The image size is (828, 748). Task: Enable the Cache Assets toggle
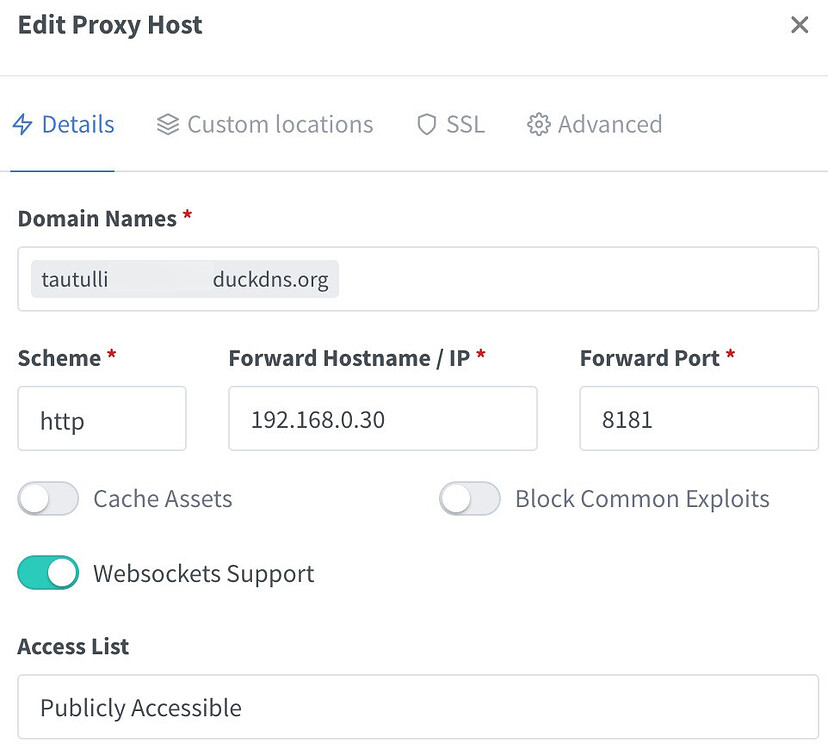pyautogui.click(x=48, y=498)
